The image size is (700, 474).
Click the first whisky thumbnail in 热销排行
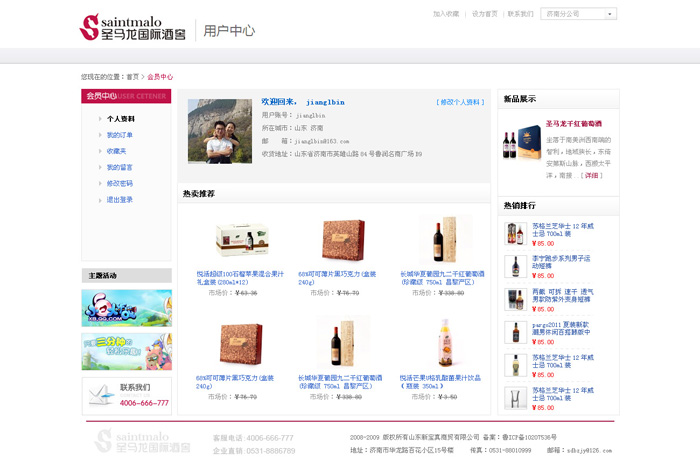515,233
